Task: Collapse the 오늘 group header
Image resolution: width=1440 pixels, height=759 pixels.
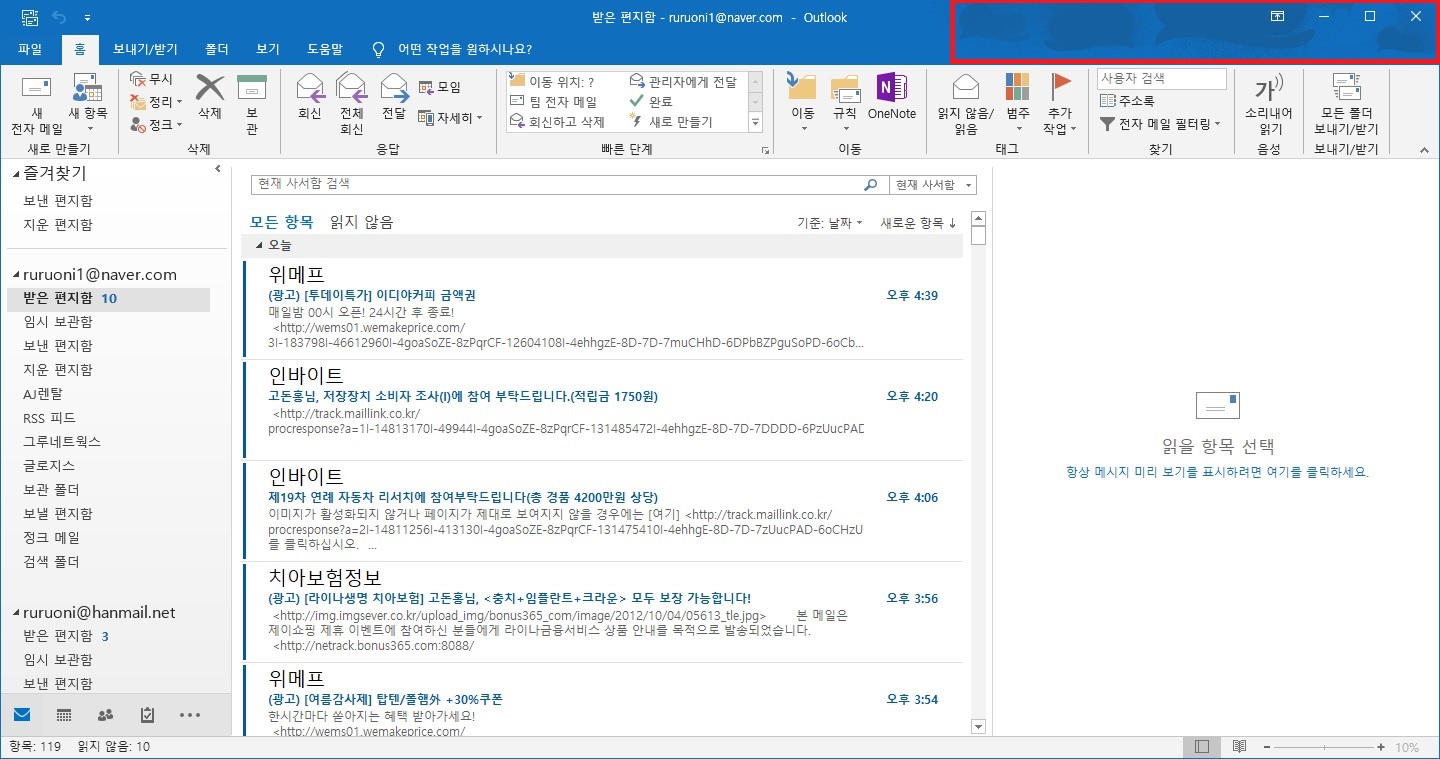Action: click(x=259, y=246)
